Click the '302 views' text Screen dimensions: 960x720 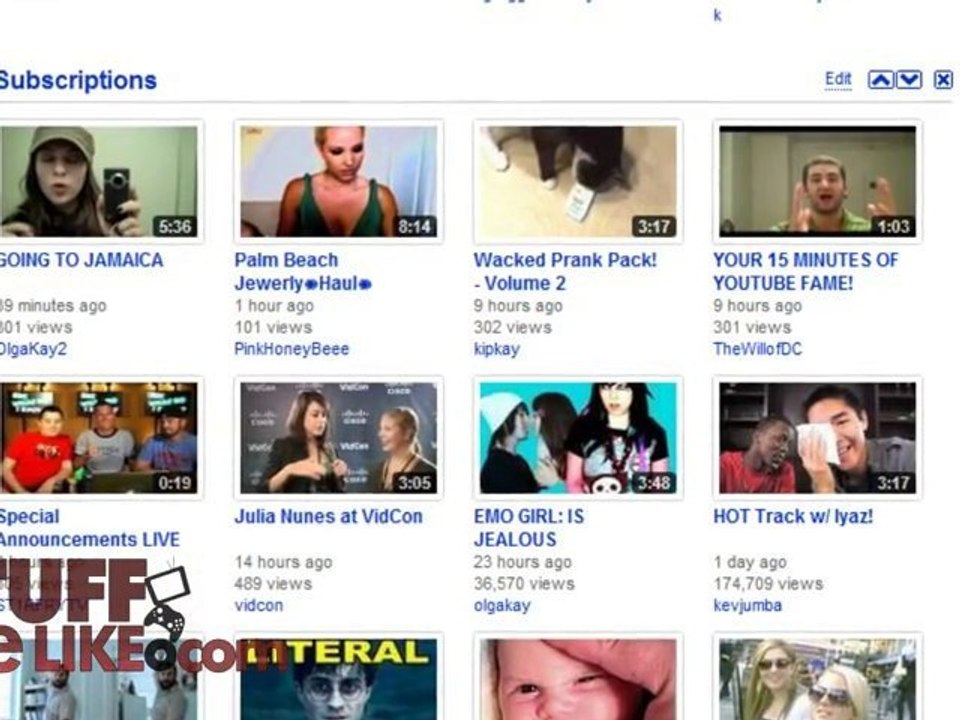point(512,327)
